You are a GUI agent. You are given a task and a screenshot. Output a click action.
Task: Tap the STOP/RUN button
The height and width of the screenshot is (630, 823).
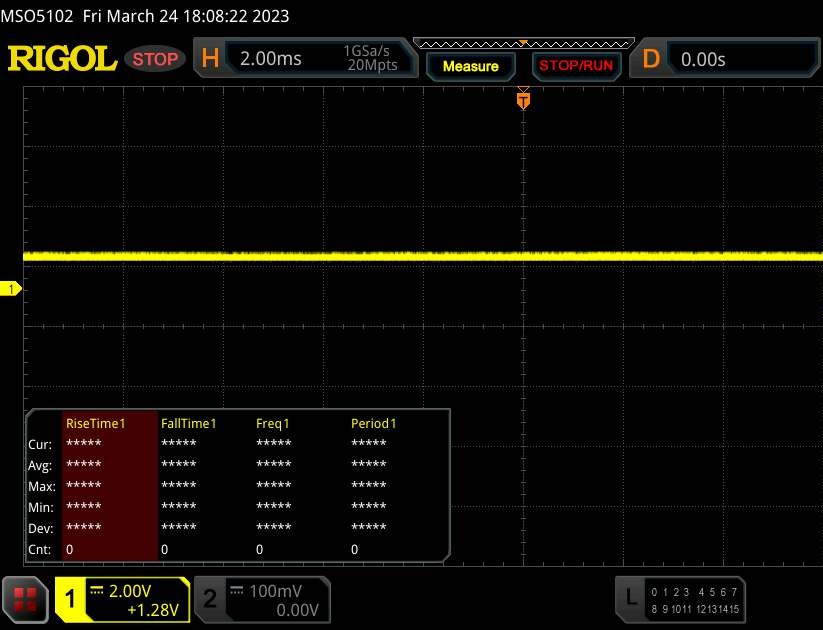[x=576, y=66]
